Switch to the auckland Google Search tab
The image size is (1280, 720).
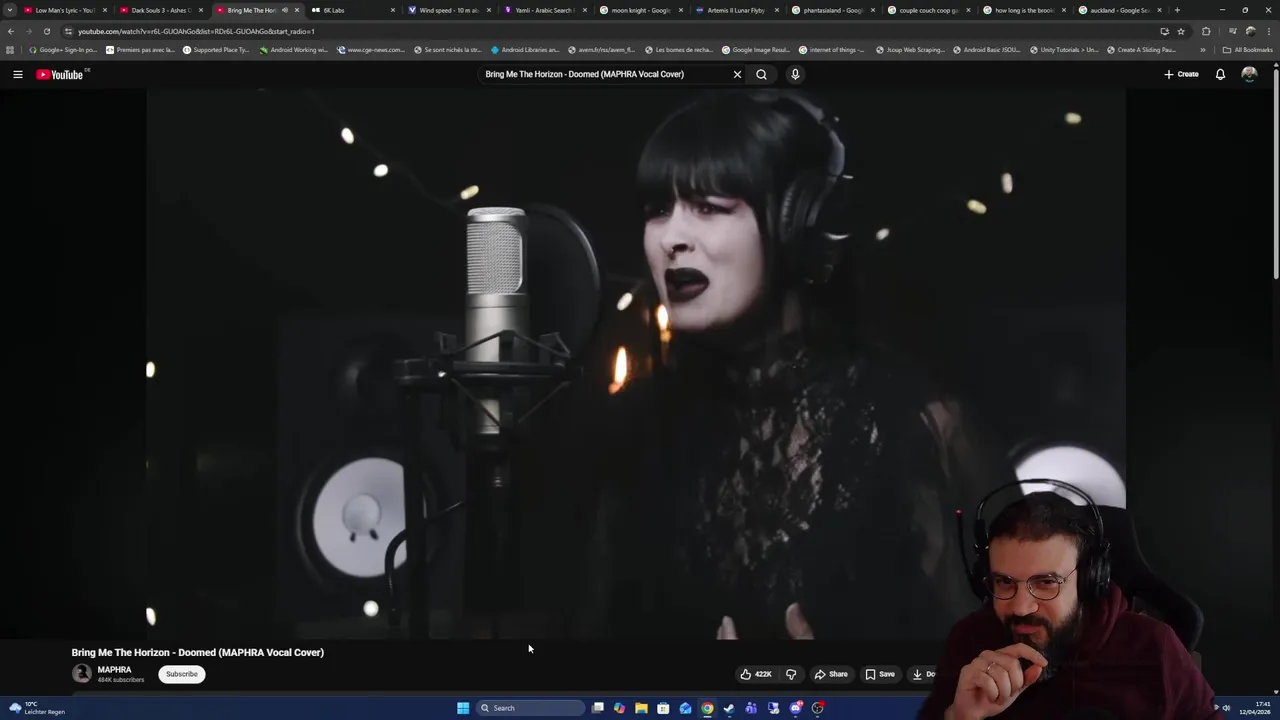(x=1120, y=10)
